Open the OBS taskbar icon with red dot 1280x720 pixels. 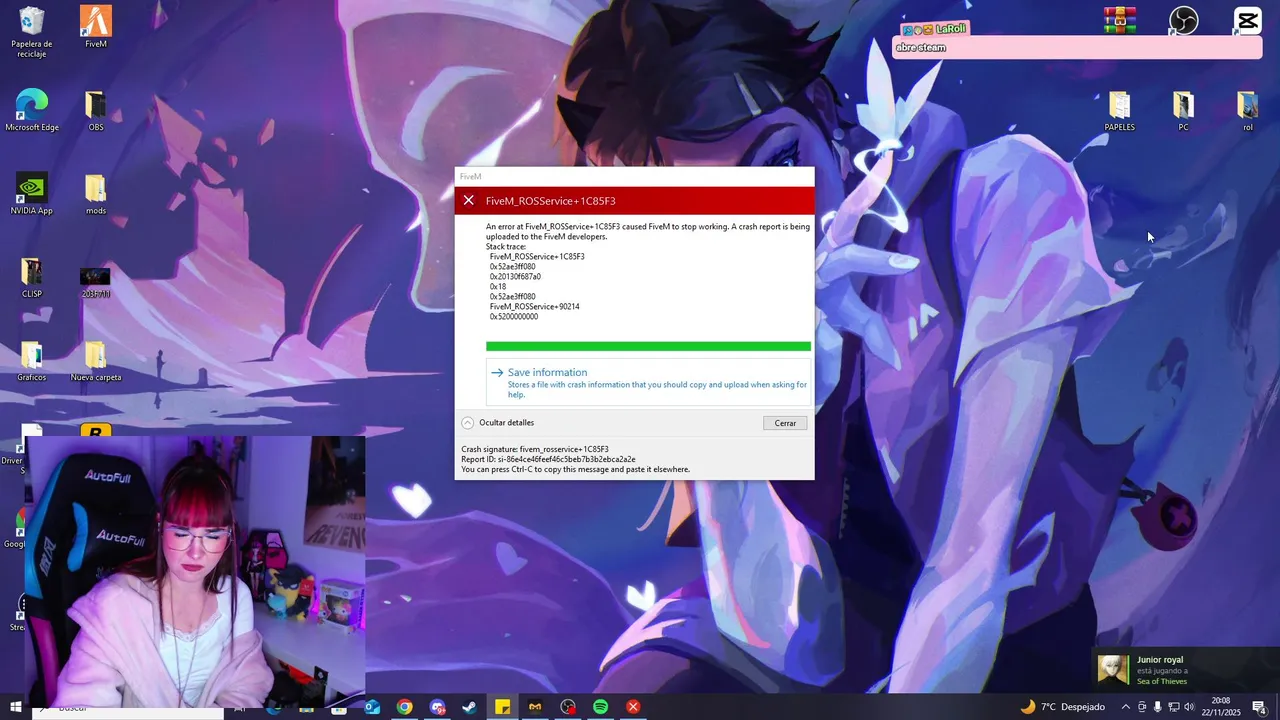click(568, 707)
